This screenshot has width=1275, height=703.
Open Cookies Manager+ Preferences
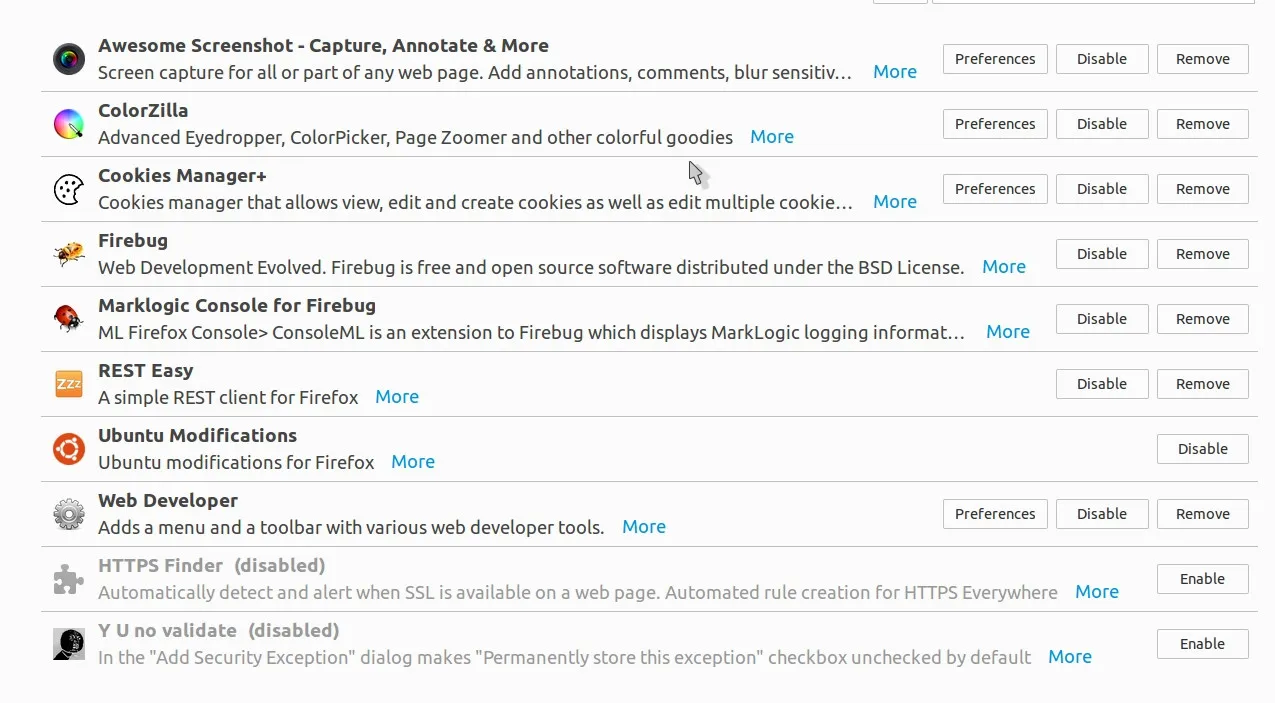pyautogui.click(x=995, y=189)
